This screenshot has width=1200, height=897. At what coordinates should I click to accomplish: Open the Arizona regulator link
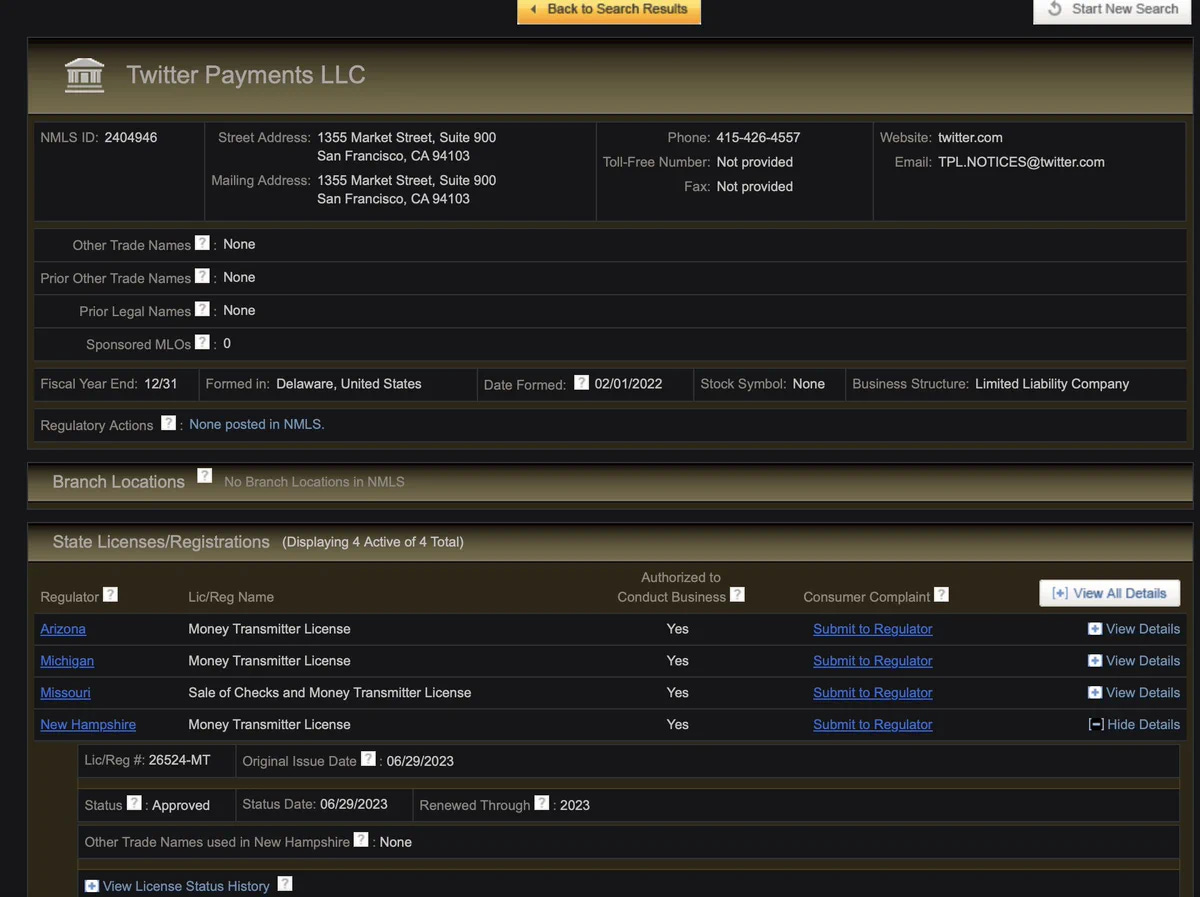(63, 629)
